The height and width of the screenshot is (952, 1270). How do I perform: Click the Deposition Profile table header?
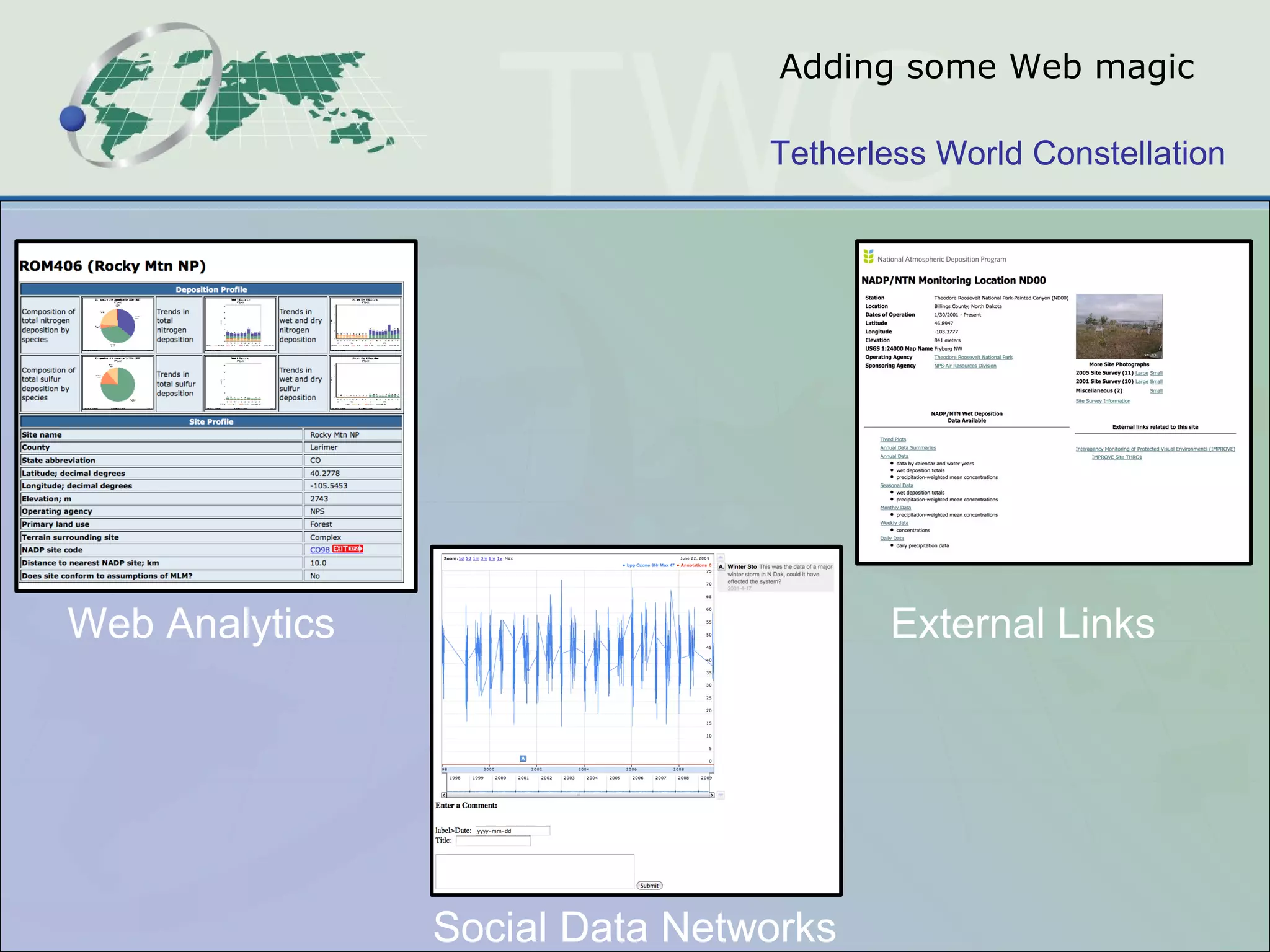click(x=211, y=289)
